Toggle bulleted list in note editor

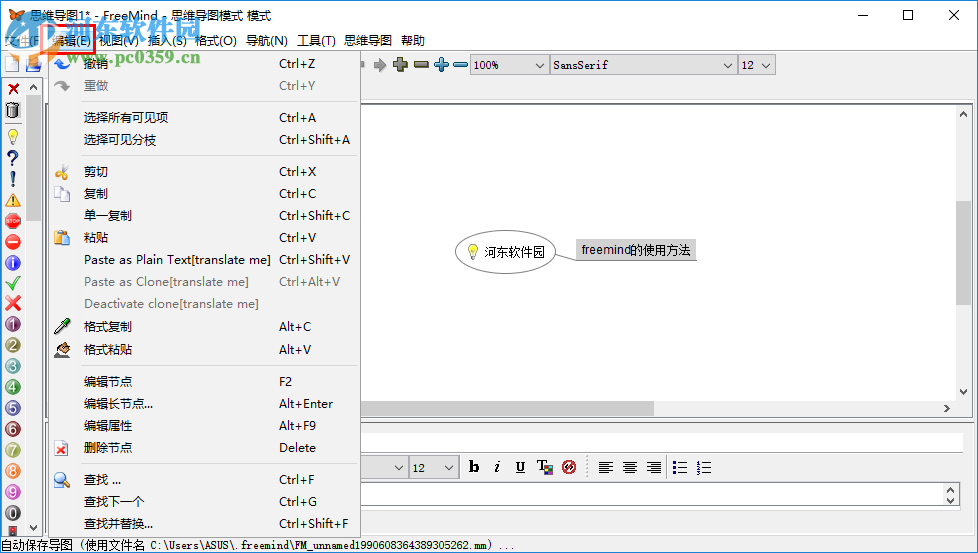coord(680,467)
